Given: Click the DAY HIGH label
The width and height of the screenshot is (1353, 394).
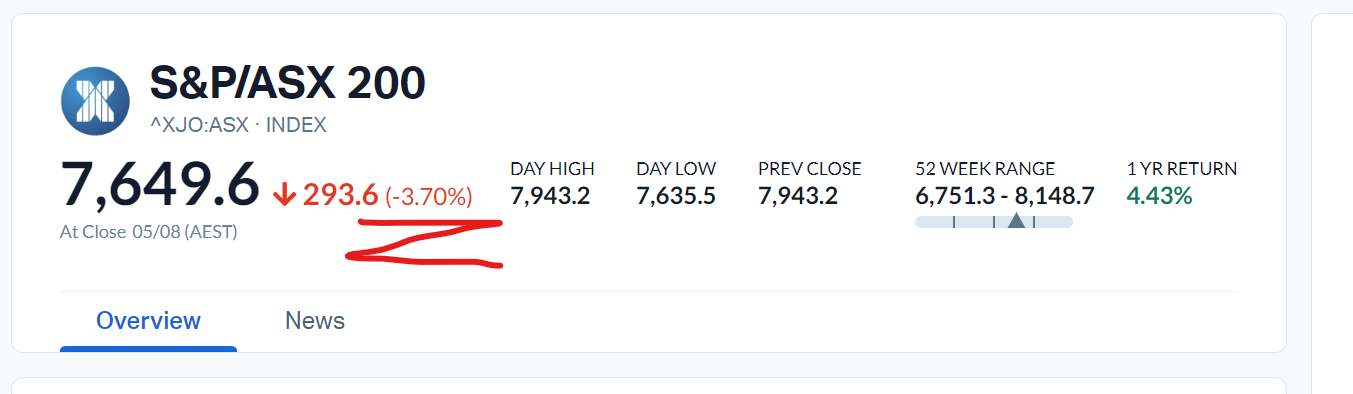Looking at the screenshot, I should point(552,169).
